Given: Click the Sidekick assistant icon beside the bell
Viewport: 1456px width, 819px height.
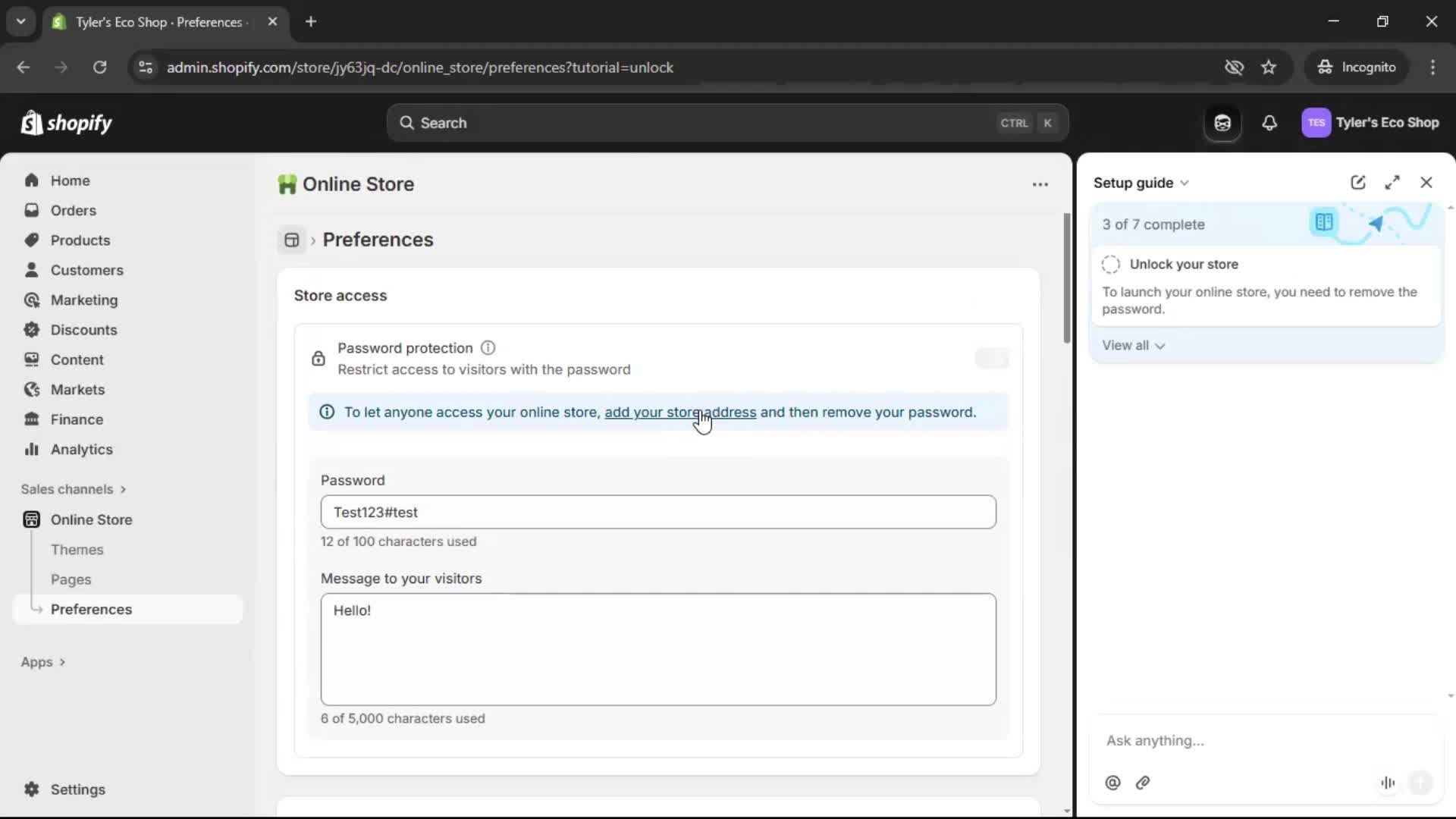Looking at the screenshot, I should pyautogui.click(x=1222, y=123).
